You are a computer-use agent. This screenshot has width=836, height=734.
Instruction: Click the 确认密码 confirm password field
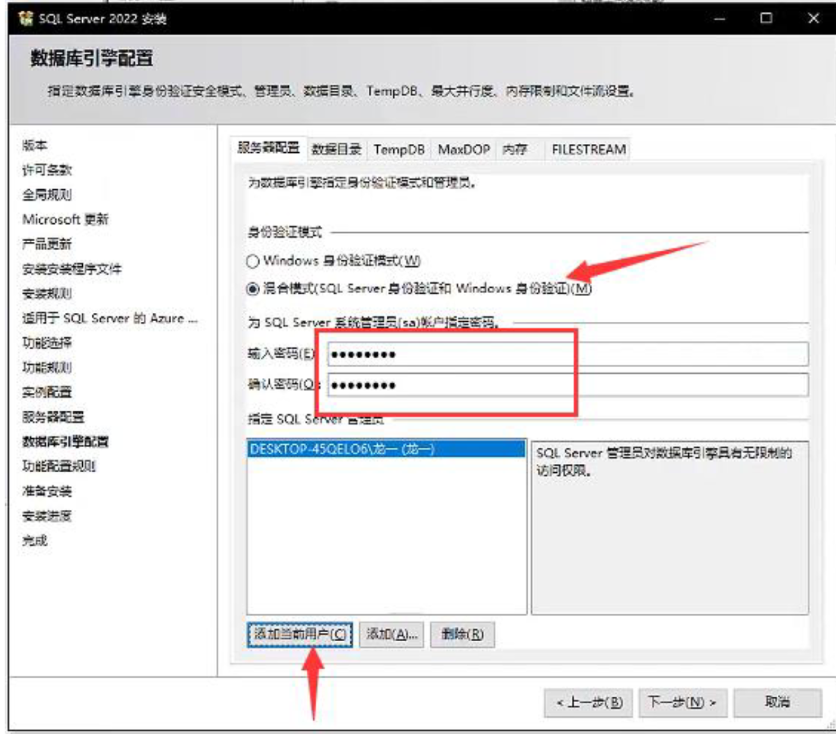point(566,385)
